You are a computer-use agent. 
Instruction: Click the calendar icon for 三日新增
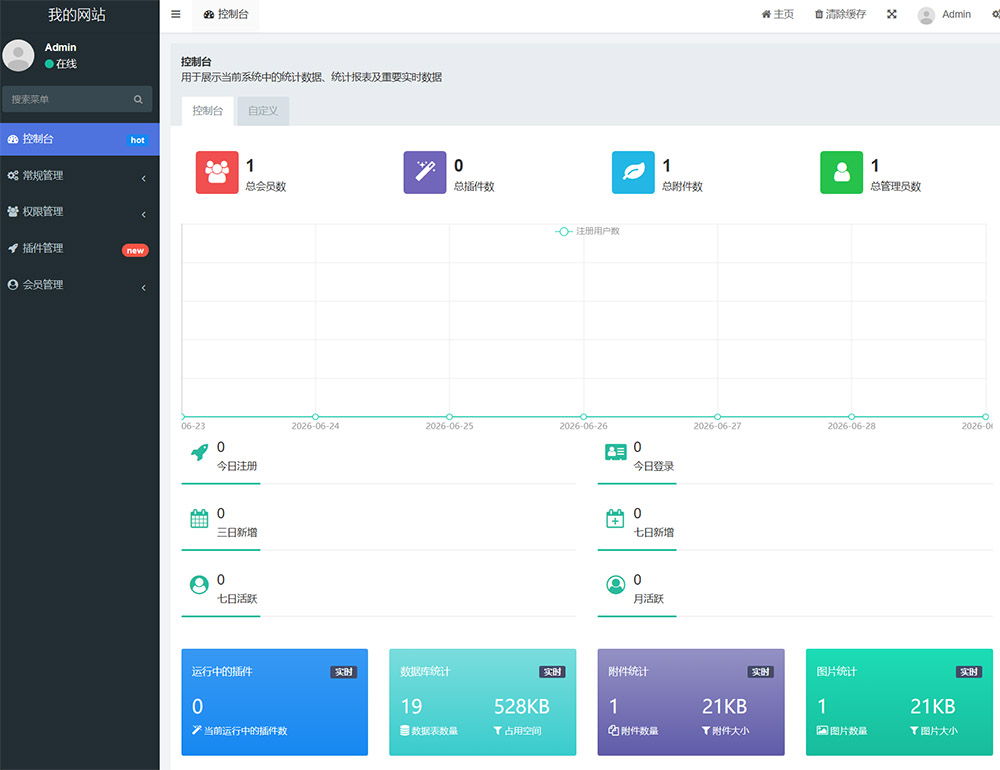point(199,519)
